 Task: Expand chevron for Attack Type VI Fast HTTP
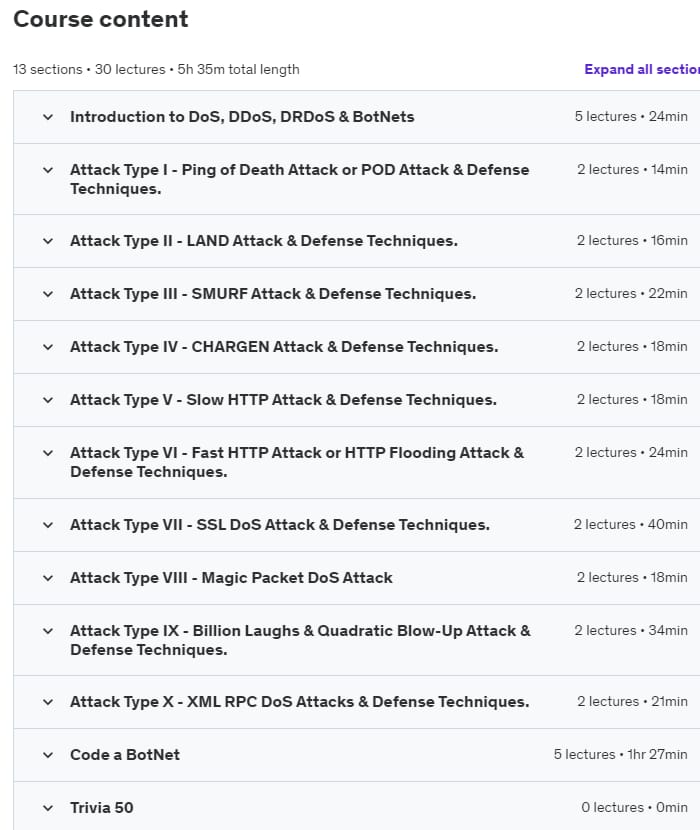(48, 453)
